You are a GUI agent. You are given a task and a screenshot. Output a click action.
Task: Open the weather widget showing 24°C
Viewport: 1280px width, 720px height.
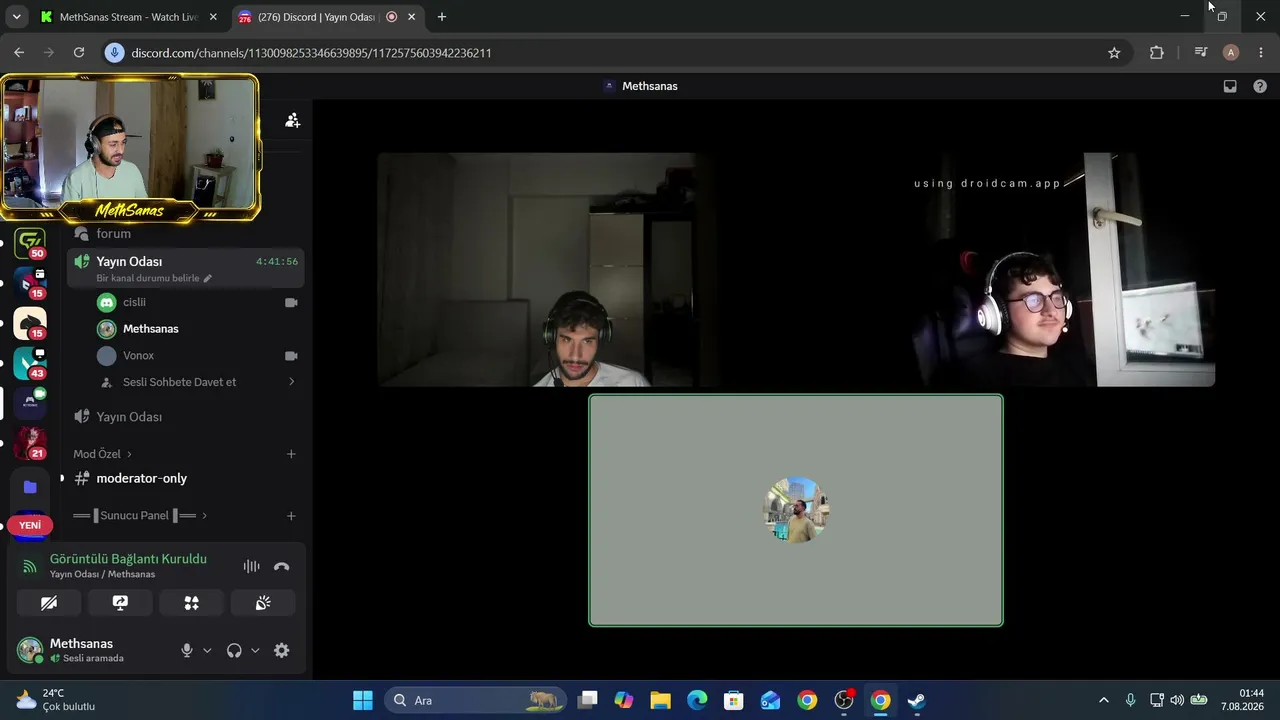[56, 700]
